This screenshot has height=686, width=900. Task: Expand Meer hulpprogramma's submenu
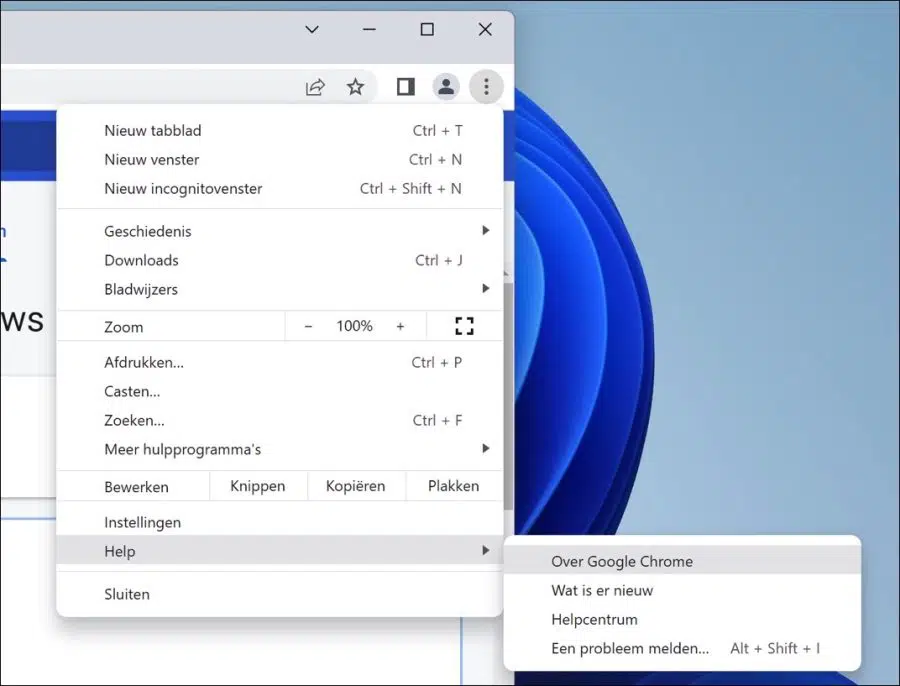280,449
